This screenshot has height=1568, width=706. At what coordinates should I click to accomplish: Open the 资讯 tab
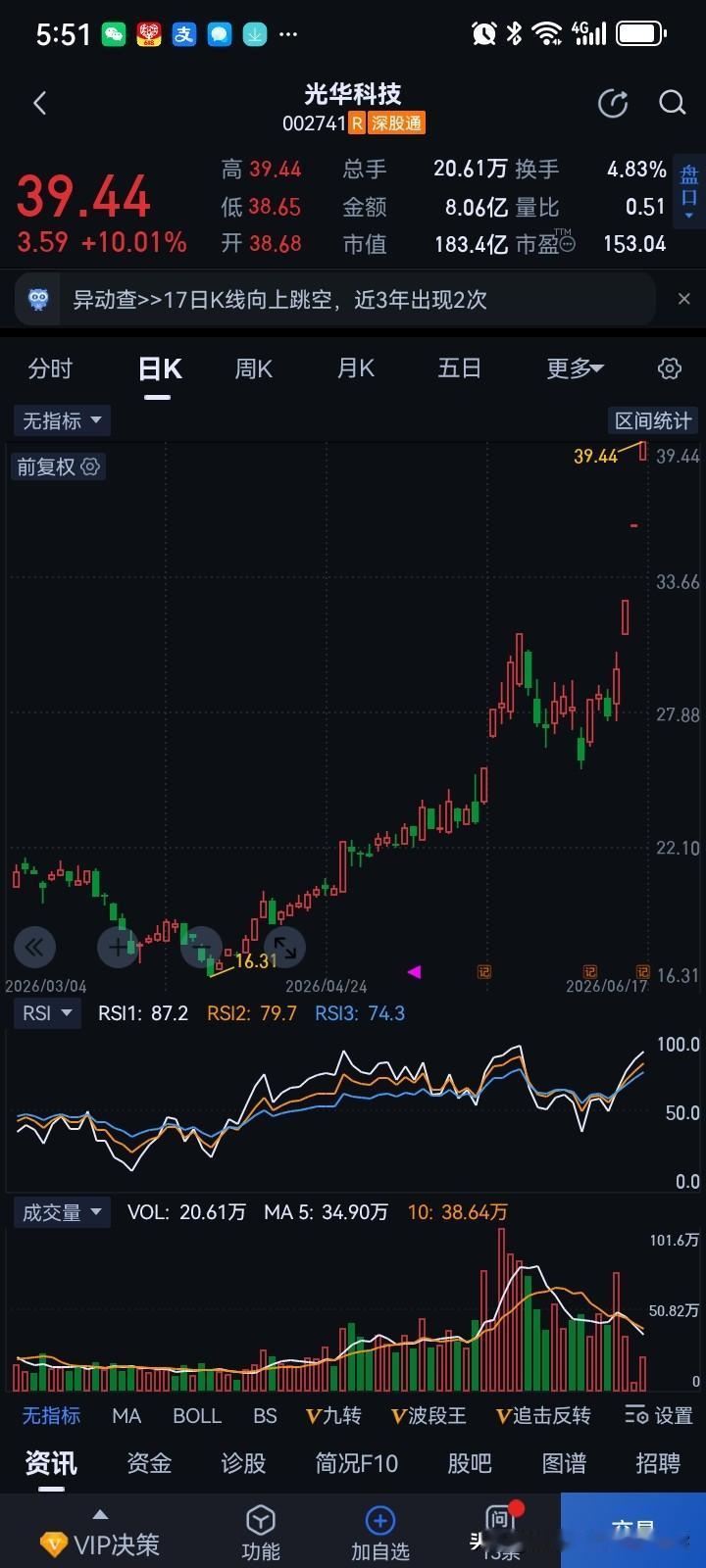[51, 1463]
